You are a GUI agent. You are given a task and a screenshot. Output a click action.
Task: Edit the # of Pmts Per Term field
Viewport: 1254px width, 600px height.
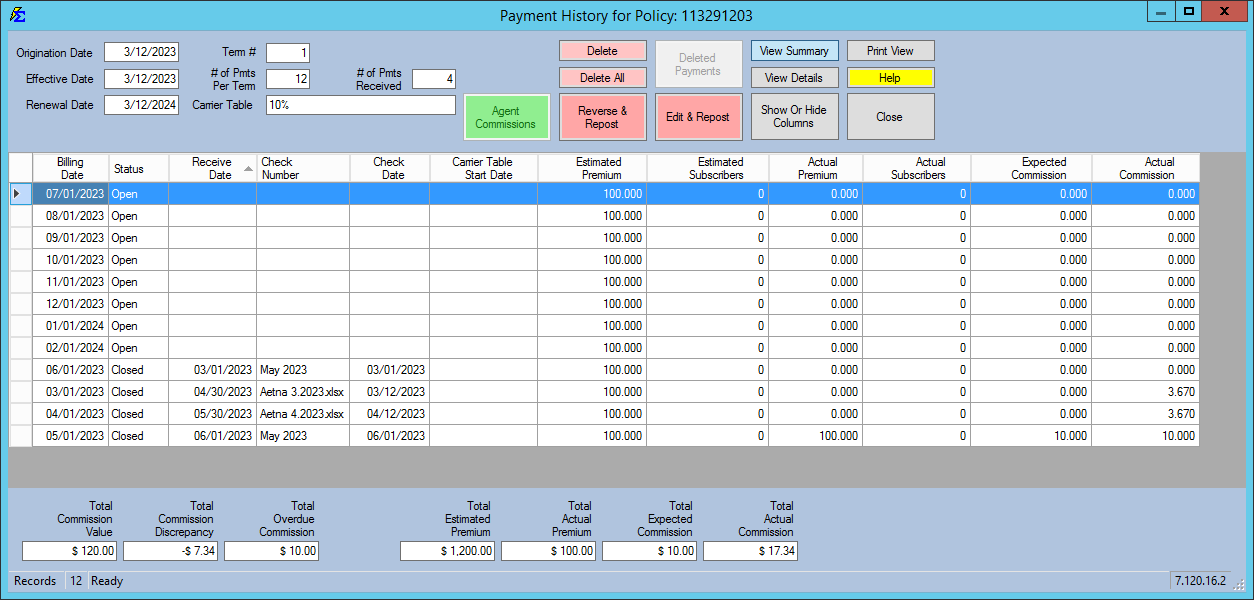287,78
